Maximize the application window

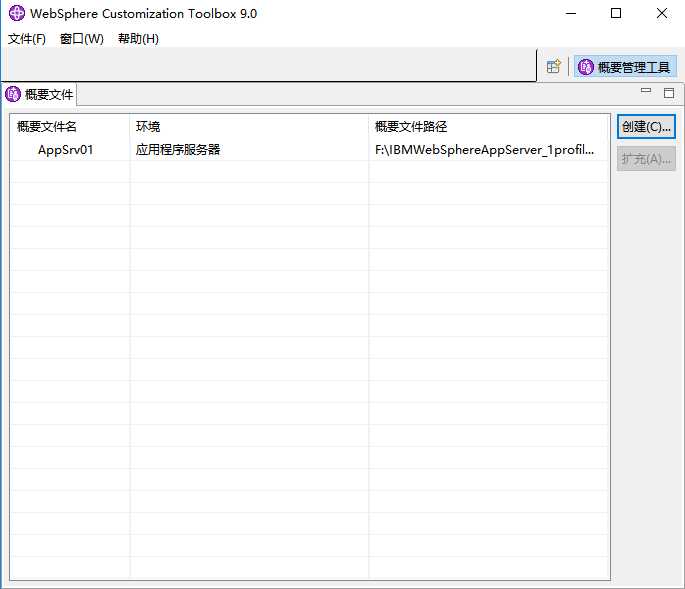click(616, 14)
